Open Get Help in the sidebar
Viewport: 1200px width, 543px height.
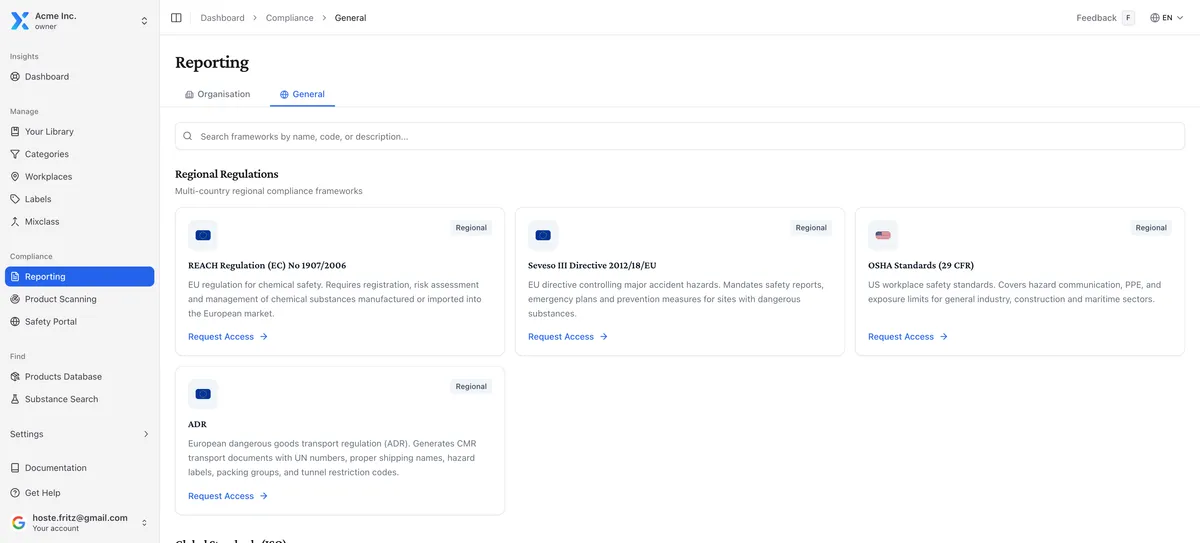pyautogui.click(x=80, y=493)
